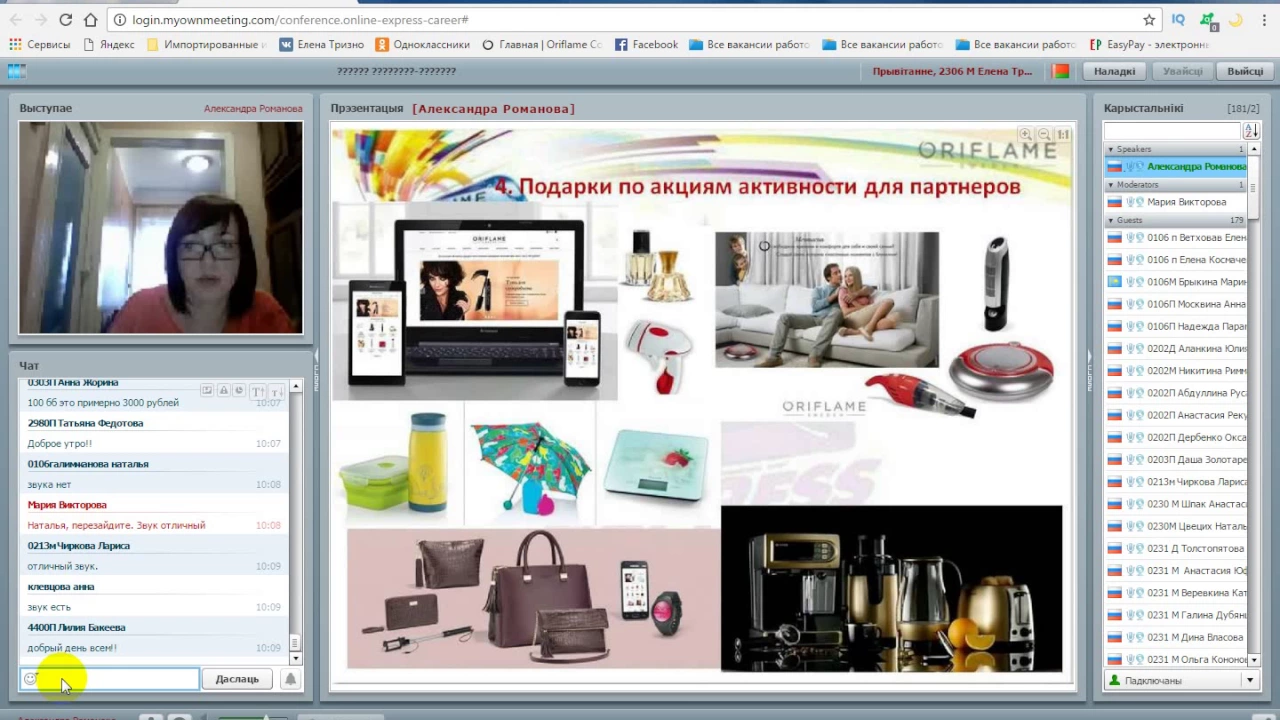Open the Chrome three-dot menu

coord(1264,20)
